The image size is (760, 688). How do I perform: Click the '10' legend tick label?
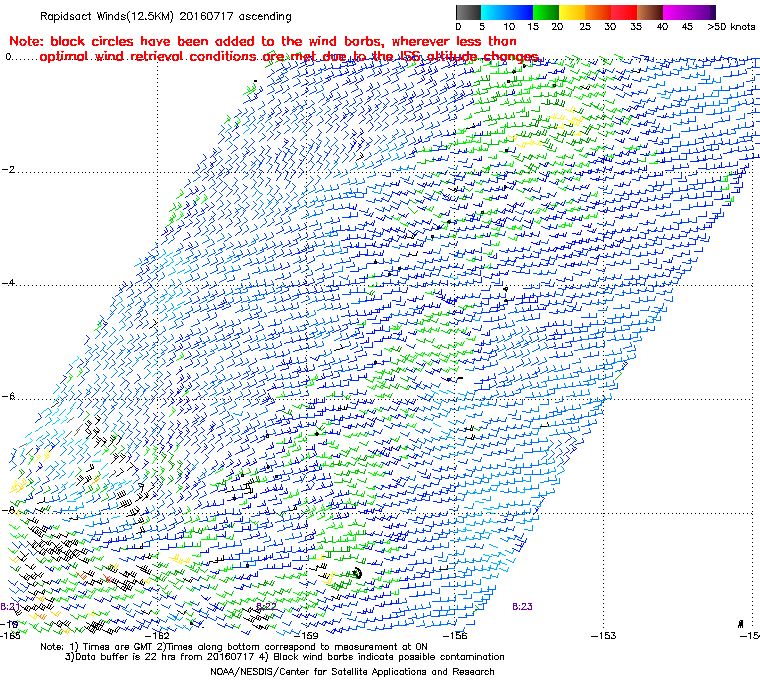[x=509, y=27]
